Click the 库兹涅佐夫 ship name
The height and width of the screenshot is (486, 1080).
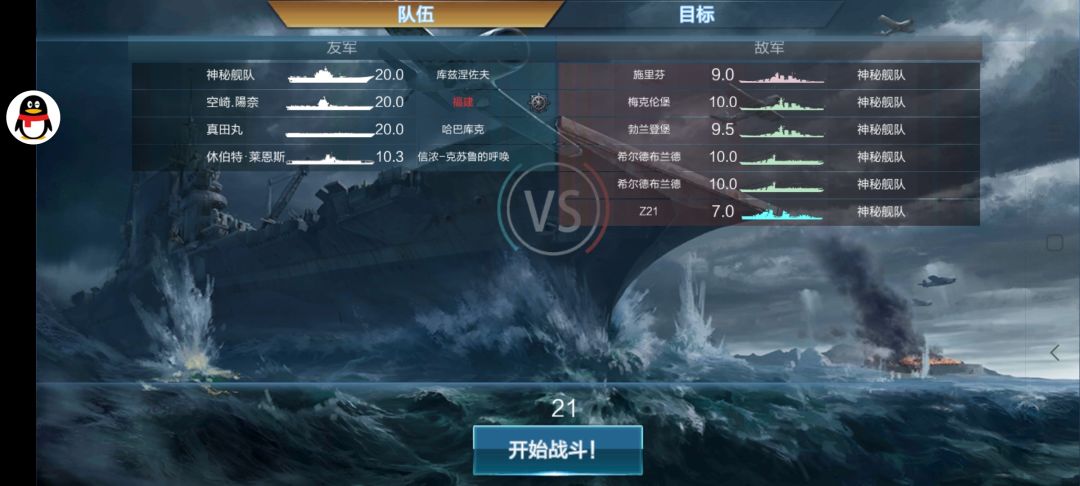click(x=463, y=74)
